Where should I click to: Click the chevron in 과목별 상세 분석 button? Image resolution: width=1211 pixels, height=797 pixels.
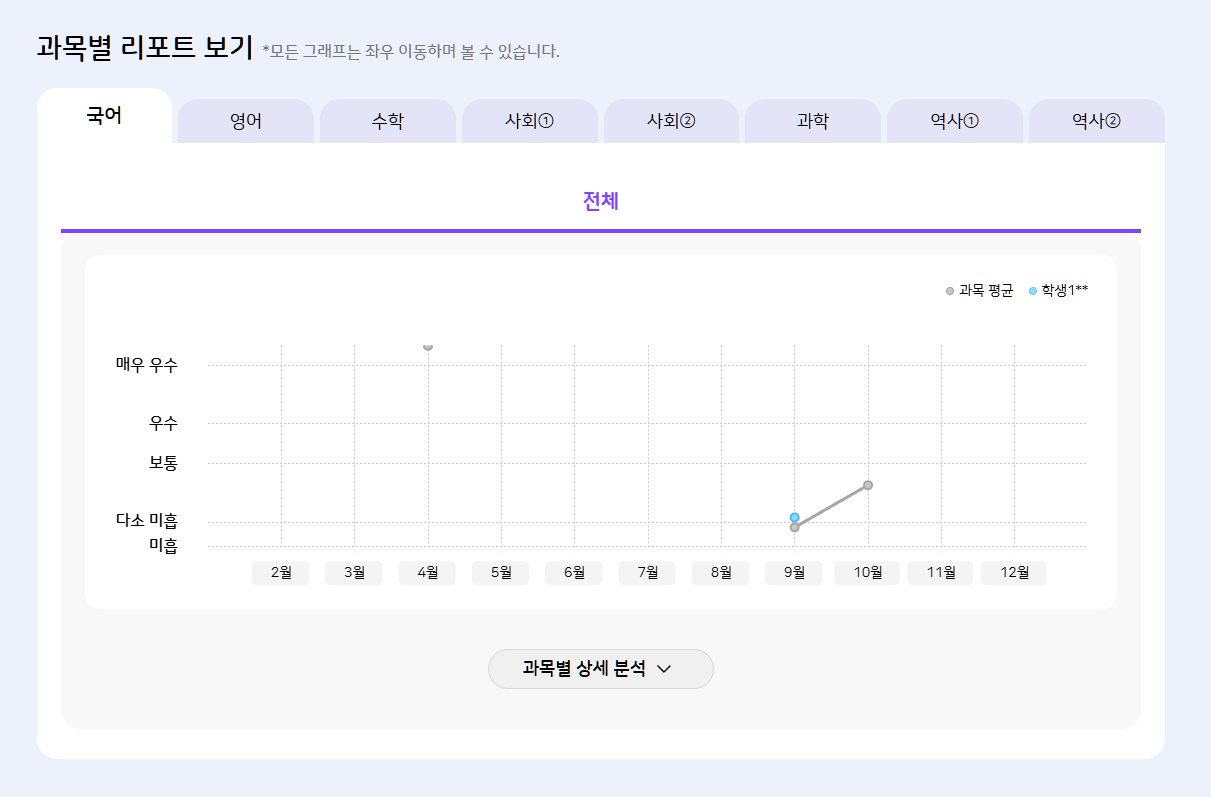pyautogui.click(x=663, y=669)
